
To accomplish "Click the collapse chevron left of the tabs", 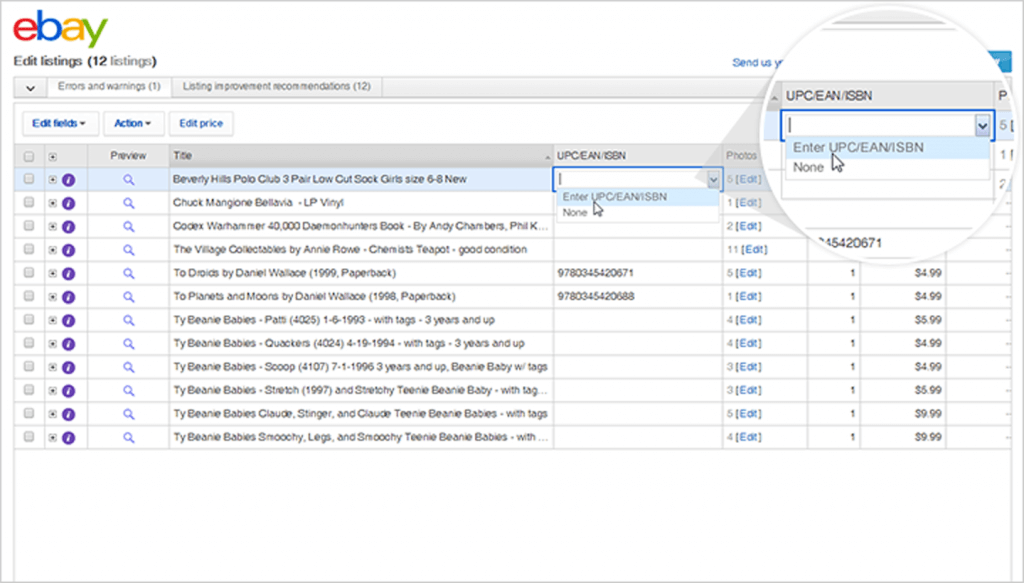I will click(29, 86).
